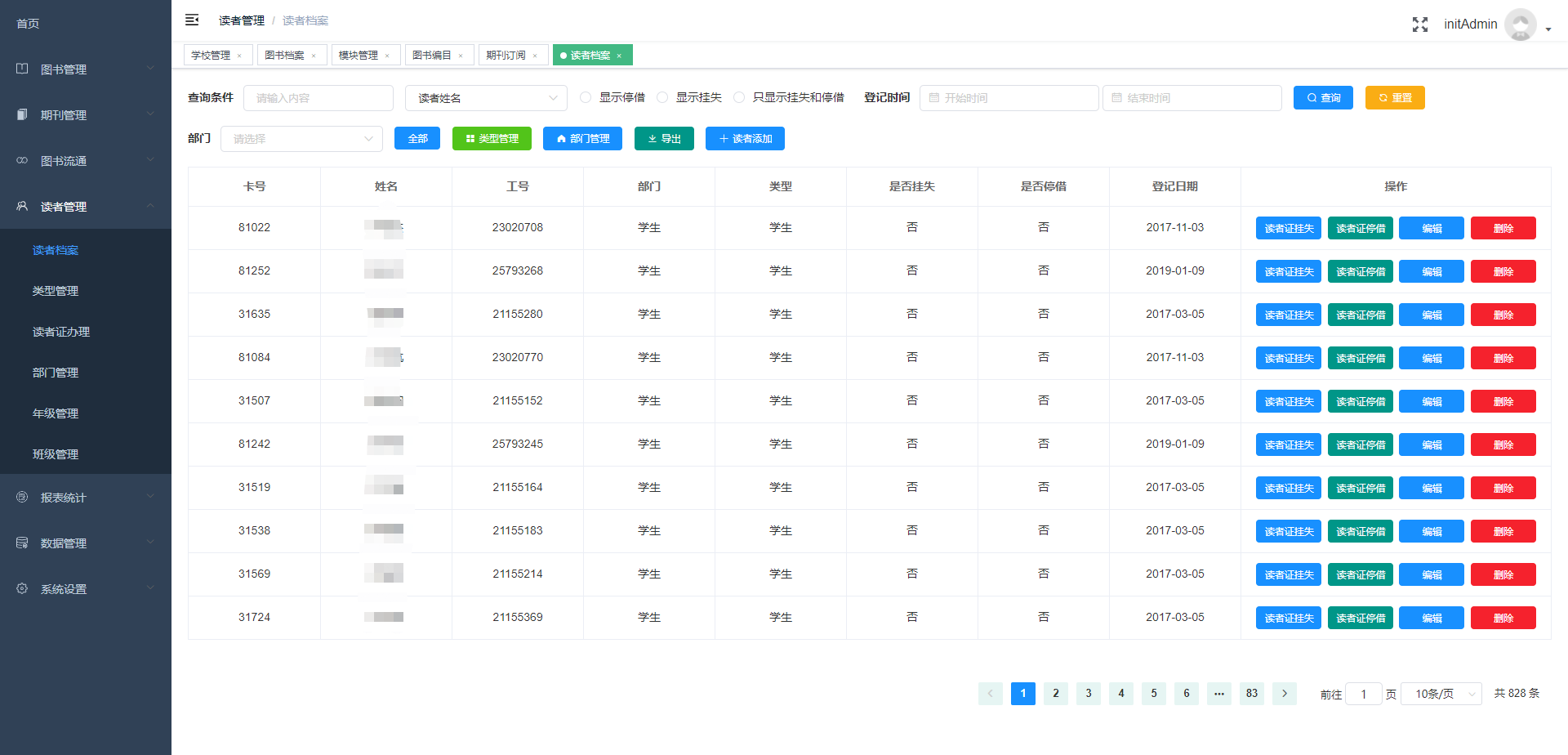Image resolution: width=1568 pixels, height=755 pixels.
Task: Select 只显示挂失和停借 radio option
Action: 739,97
